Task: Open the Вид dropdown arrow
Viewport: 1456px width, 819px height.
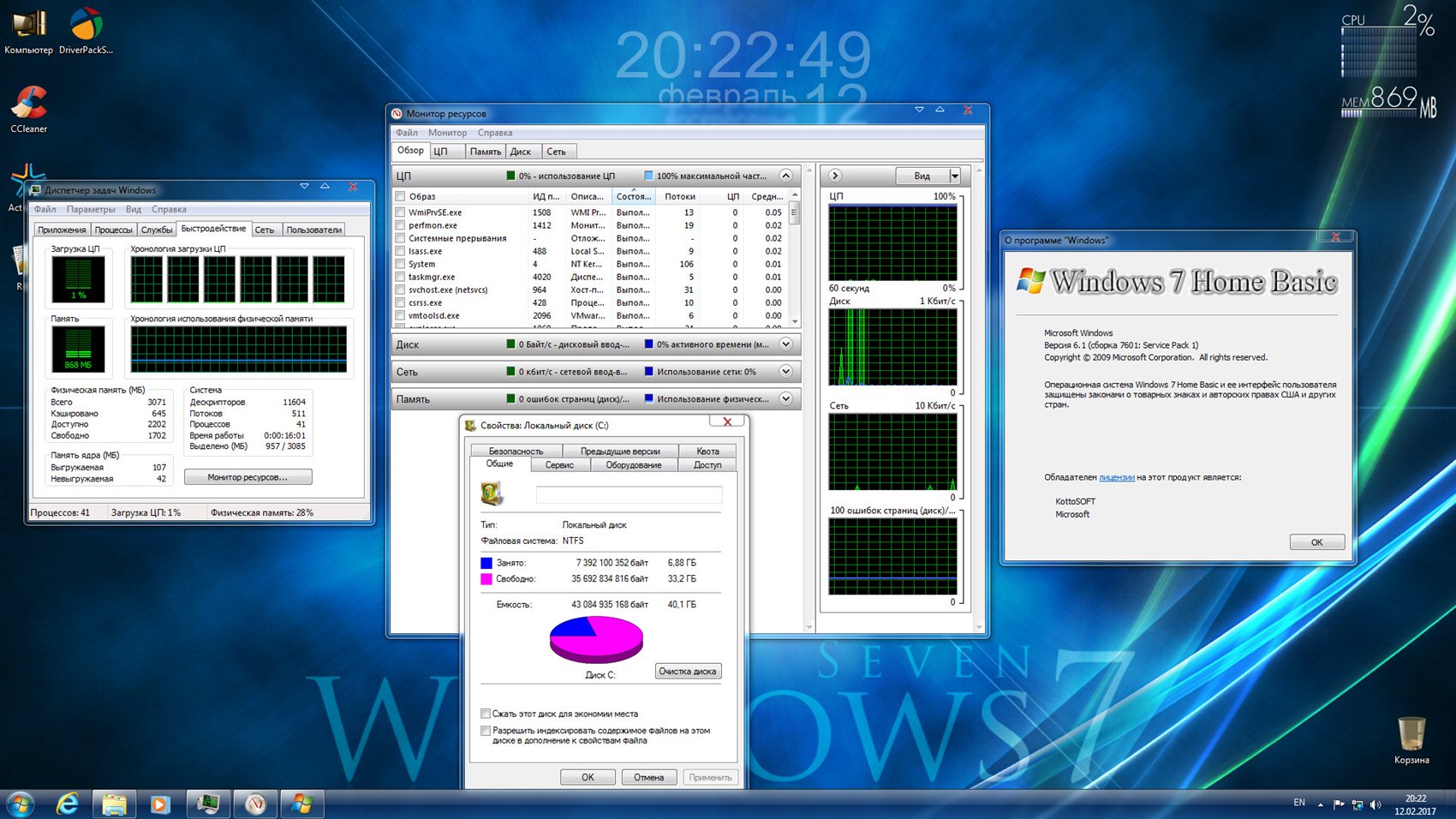Action: 954,176
